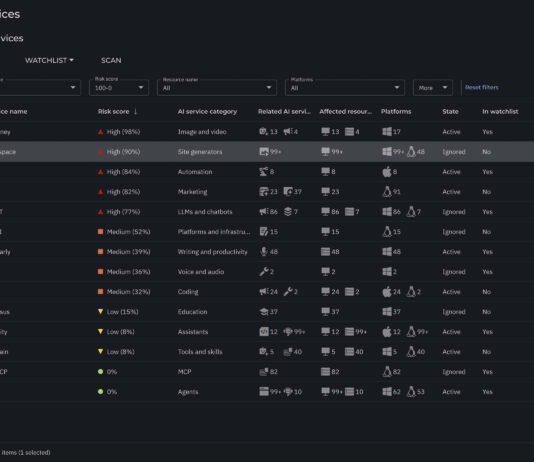The image size is (534, 462).
Task: Click the stack layers icon in LLMs and chatbots row
Action: coord(288,212)
